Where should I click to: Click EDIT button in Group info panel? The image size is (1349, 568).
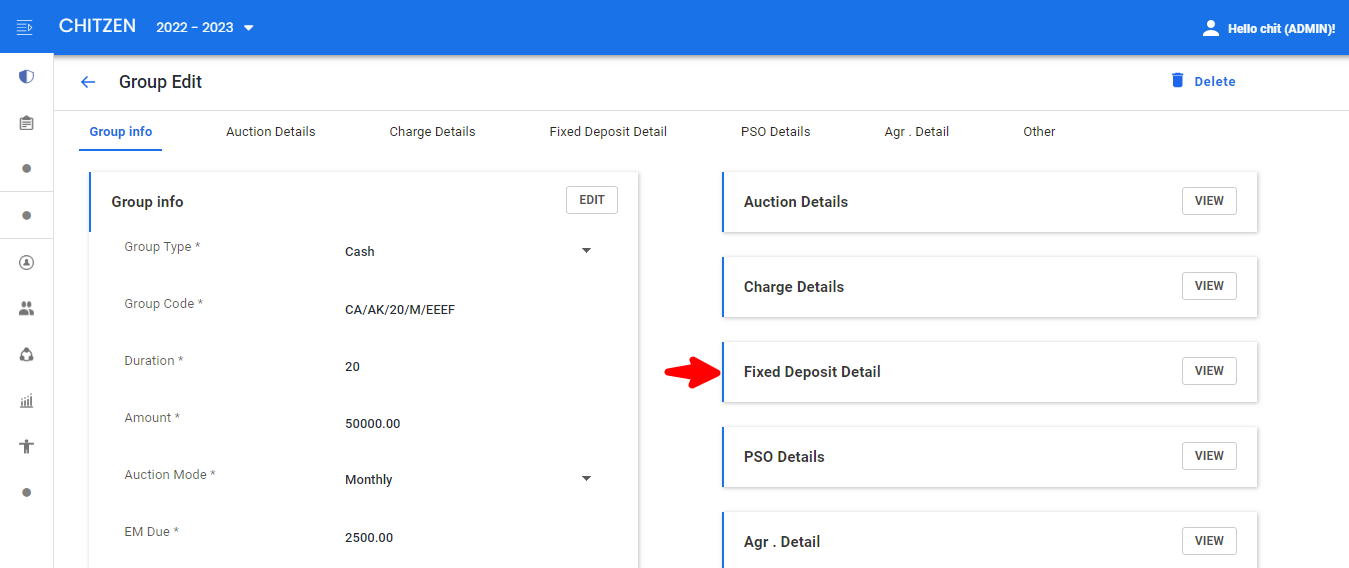[592, 200]
